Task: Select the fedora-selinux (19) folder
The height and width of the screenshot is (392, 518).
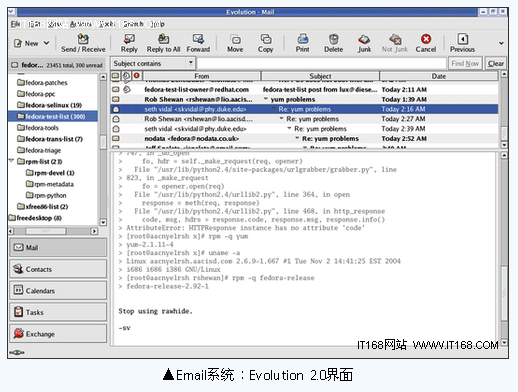Action: [49, 105]
